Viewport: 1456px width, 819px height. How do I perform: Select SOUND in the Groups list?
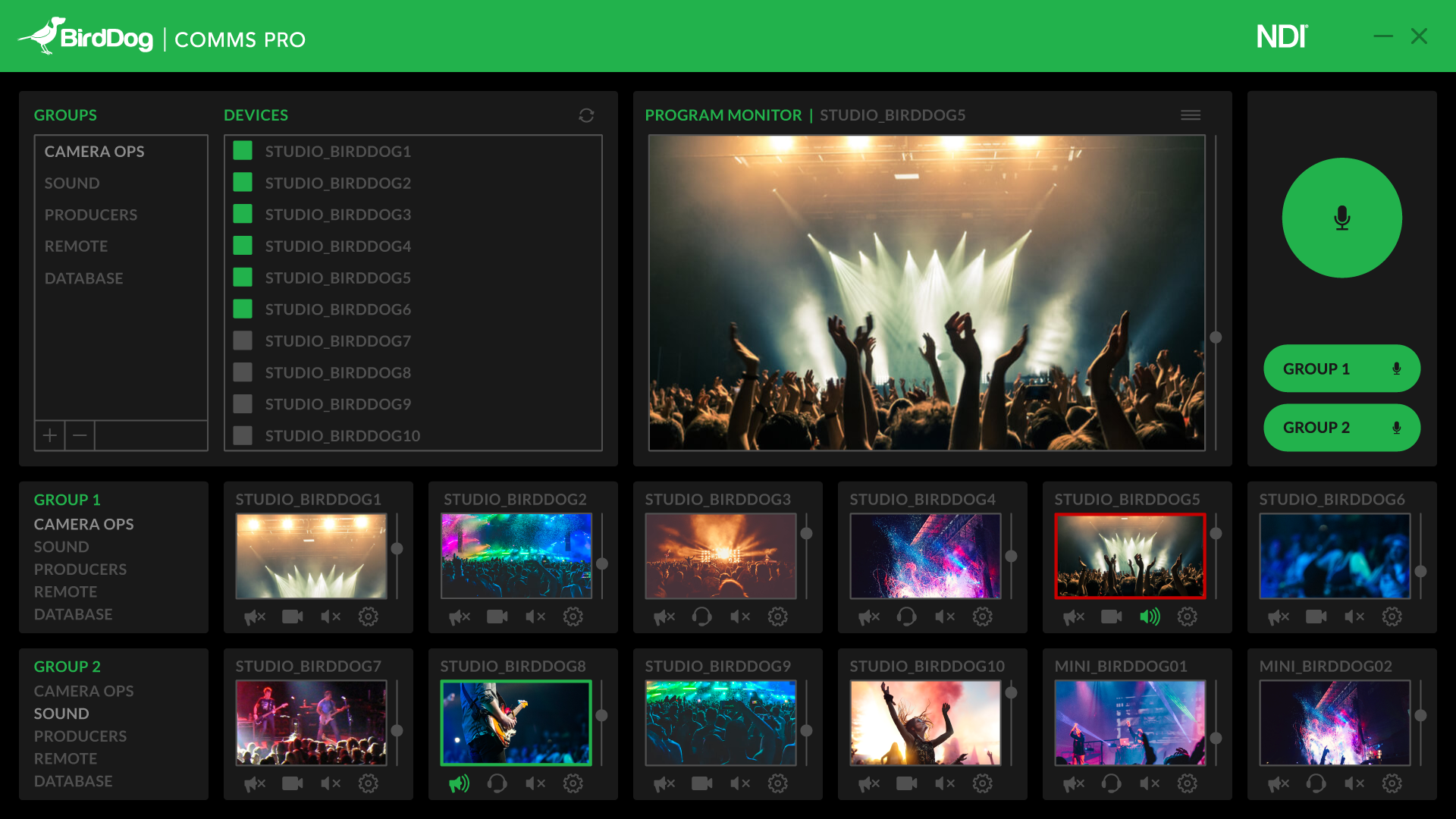[72, 183]
